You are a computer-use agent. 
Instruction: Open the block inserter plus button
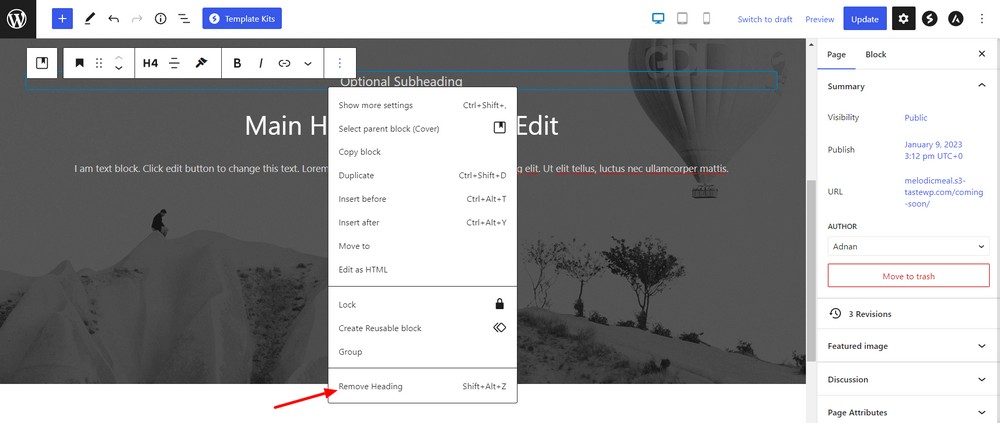point(62,19)
